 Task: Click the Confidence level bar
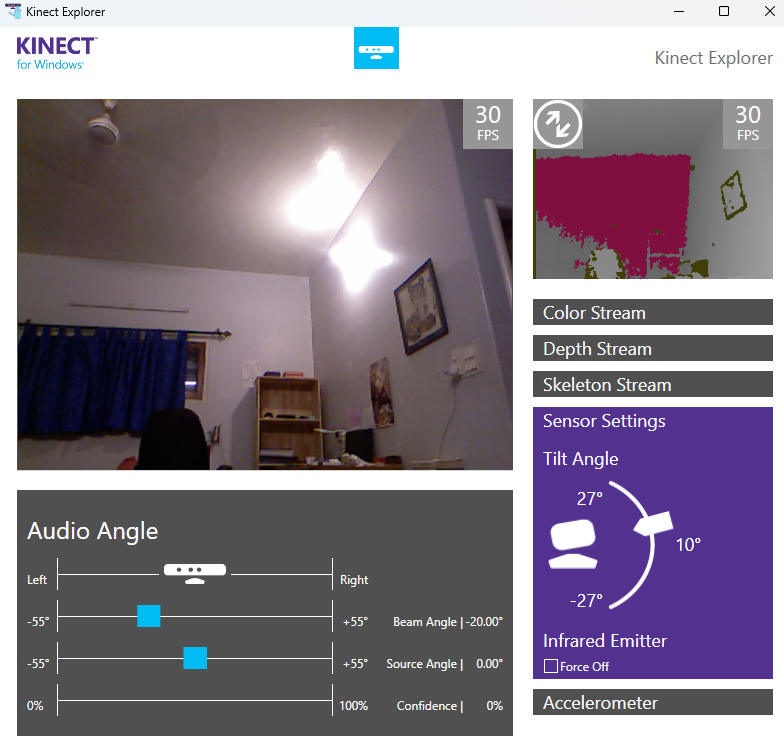click(195, 700)
